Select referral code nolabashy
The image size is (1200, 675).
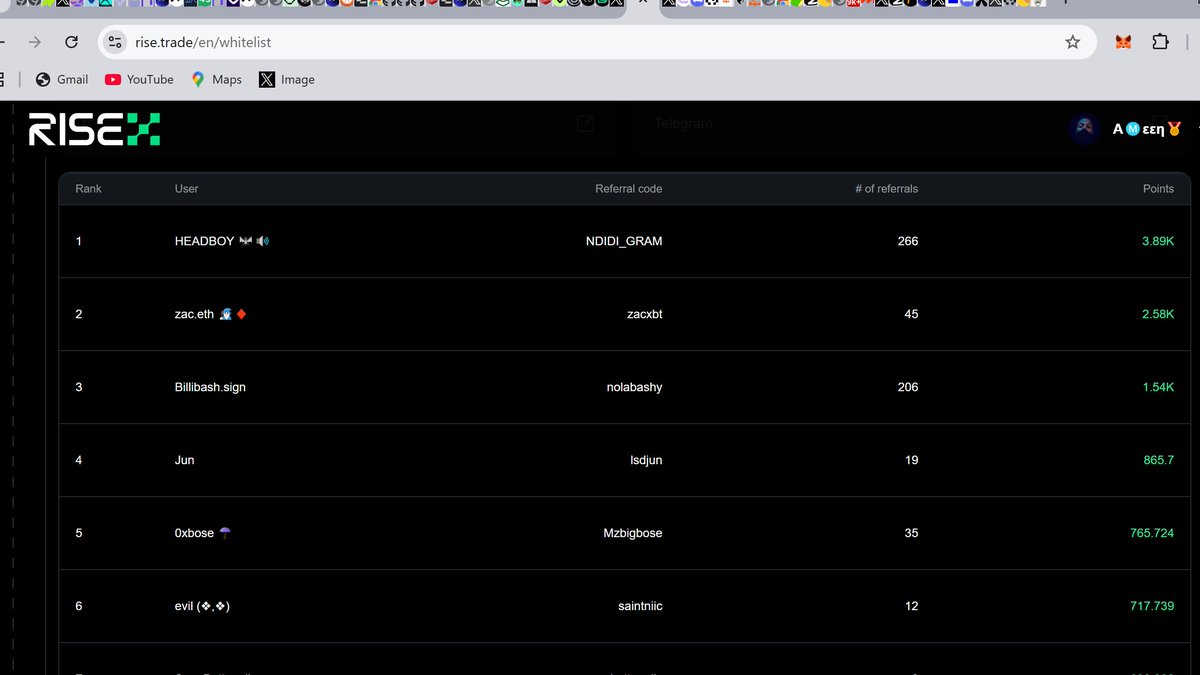[x=634, y=387]
